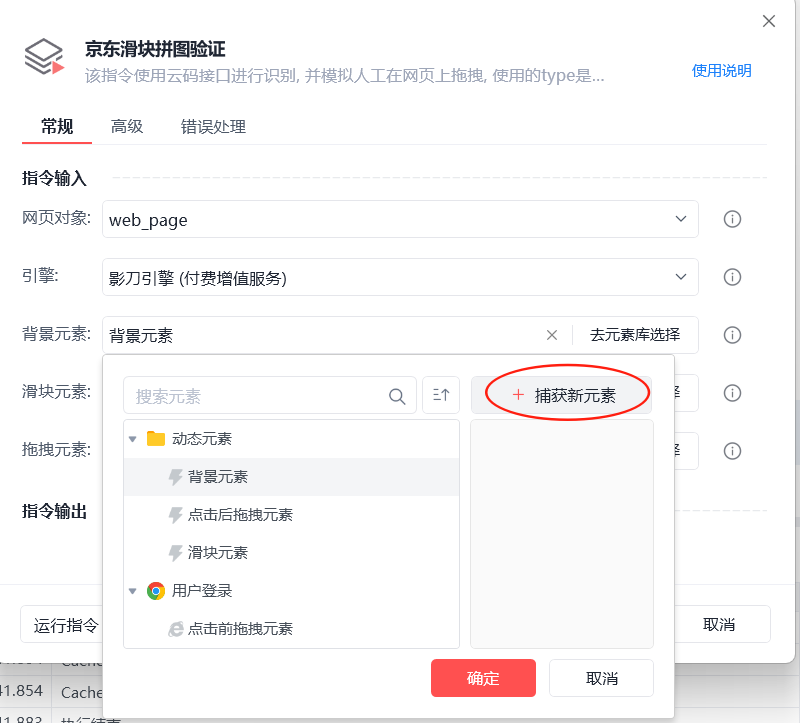
Task: Select 滑块元素 in element tree
Action: click(x=291, y=553)
